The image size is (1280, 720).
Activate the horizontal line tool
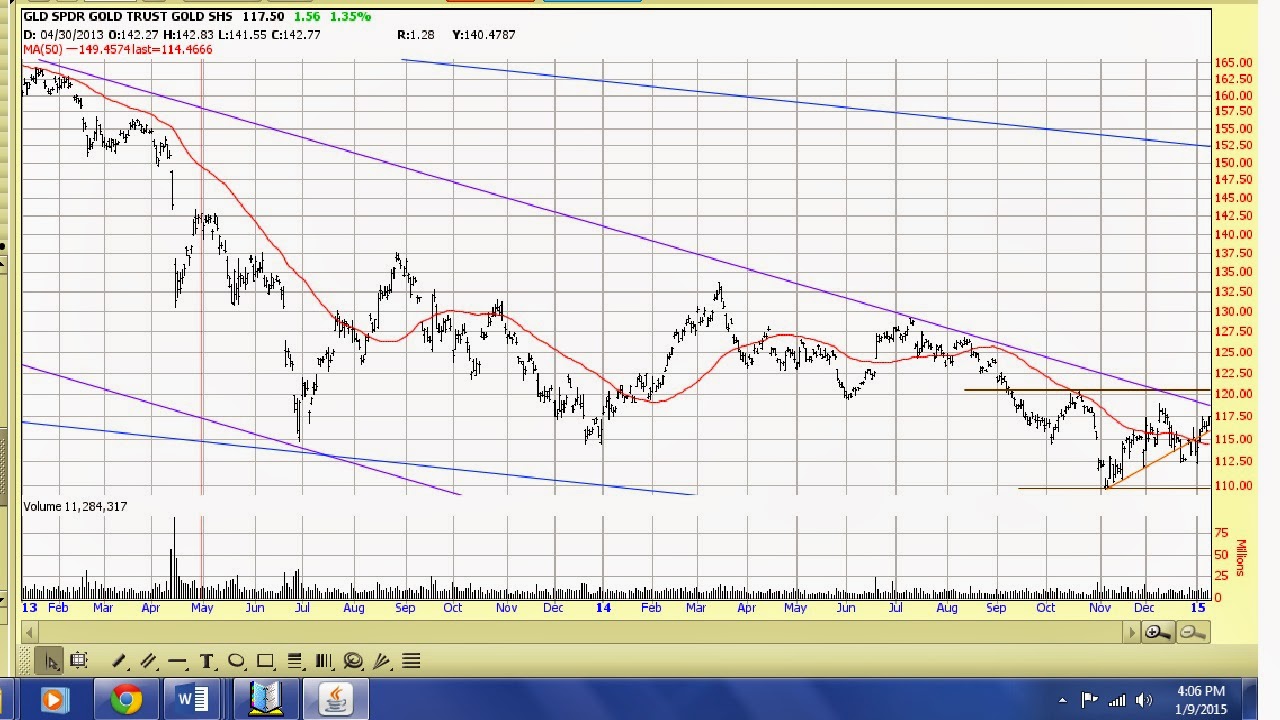(177, 661)
